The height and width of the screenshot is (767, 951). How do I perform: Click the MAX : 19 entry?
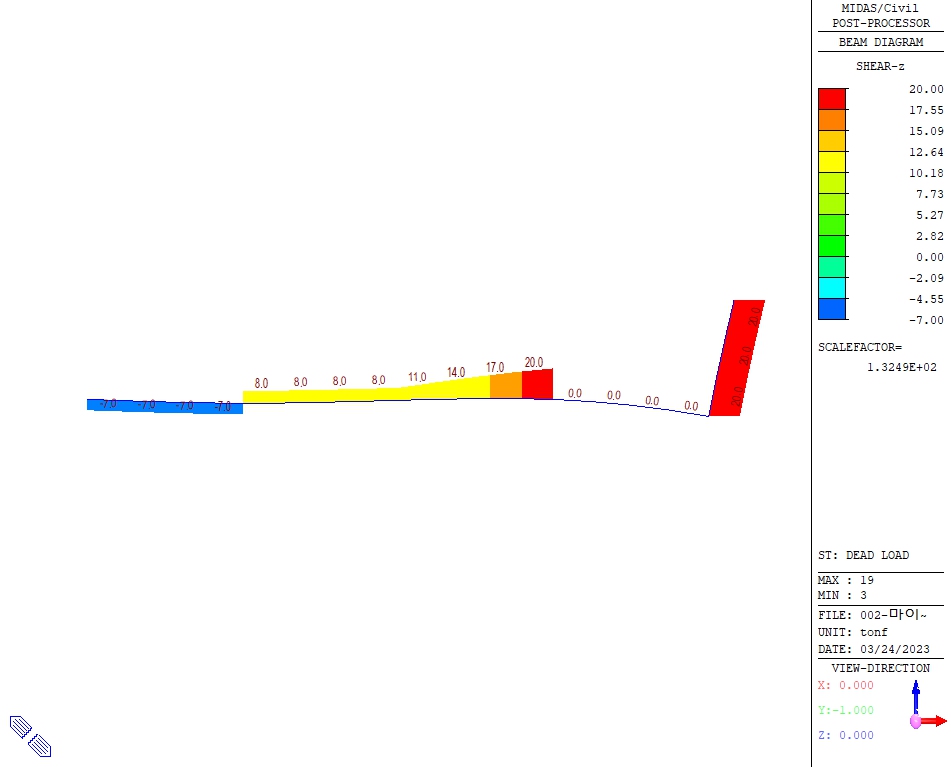[x=845, y=580]
